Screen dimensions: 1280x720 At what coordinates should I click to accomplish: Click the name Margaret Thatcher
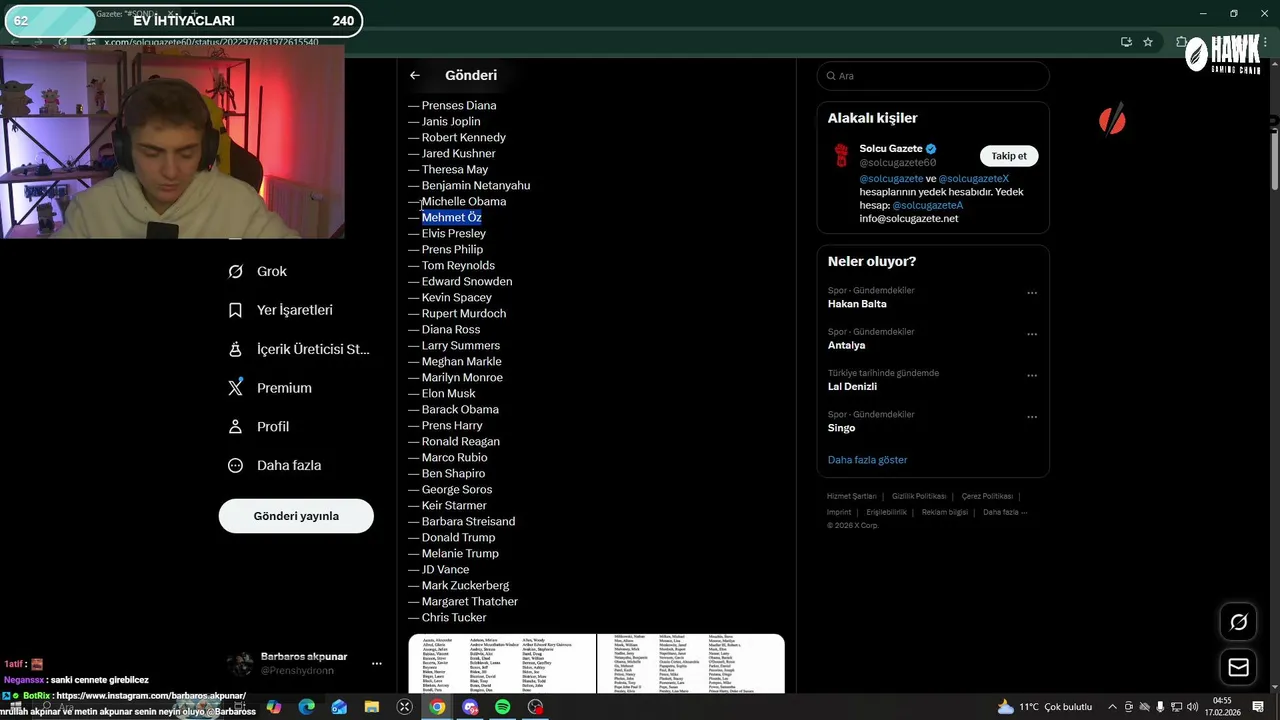point(470,601)
